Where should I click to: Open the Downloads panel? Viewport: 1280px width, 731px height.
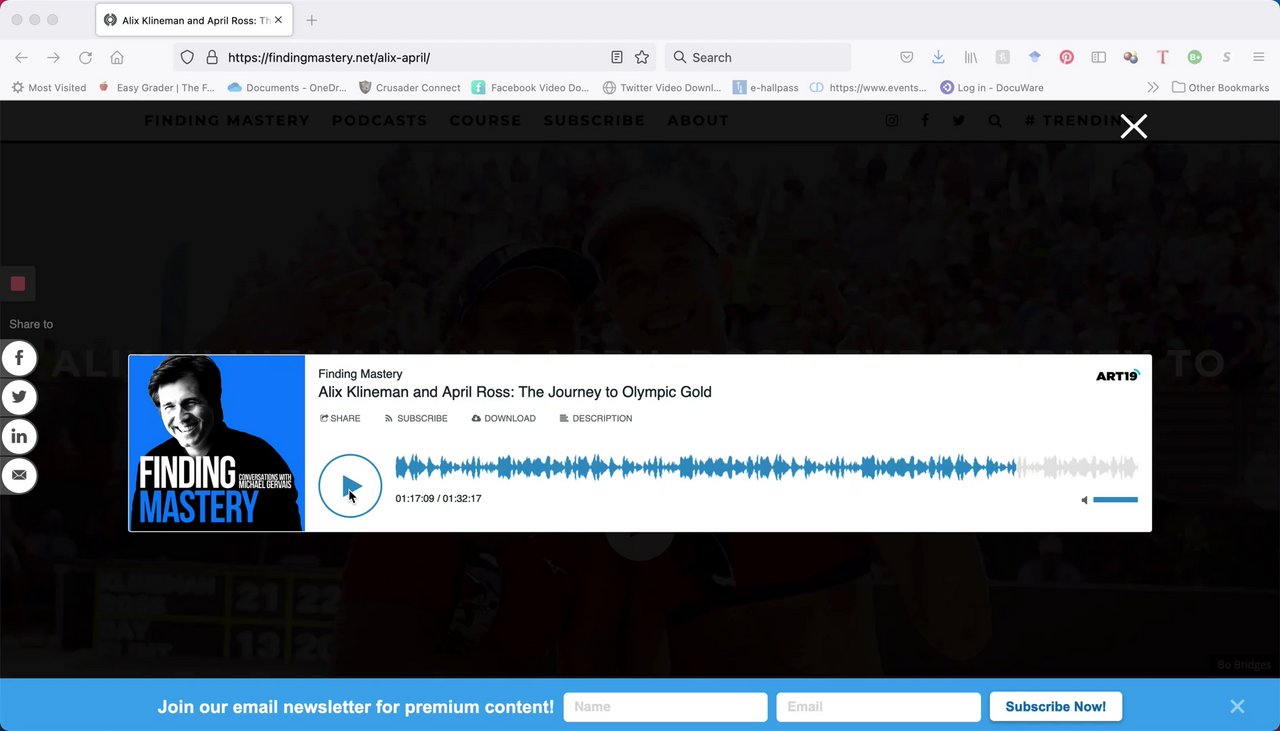[938, 57]
